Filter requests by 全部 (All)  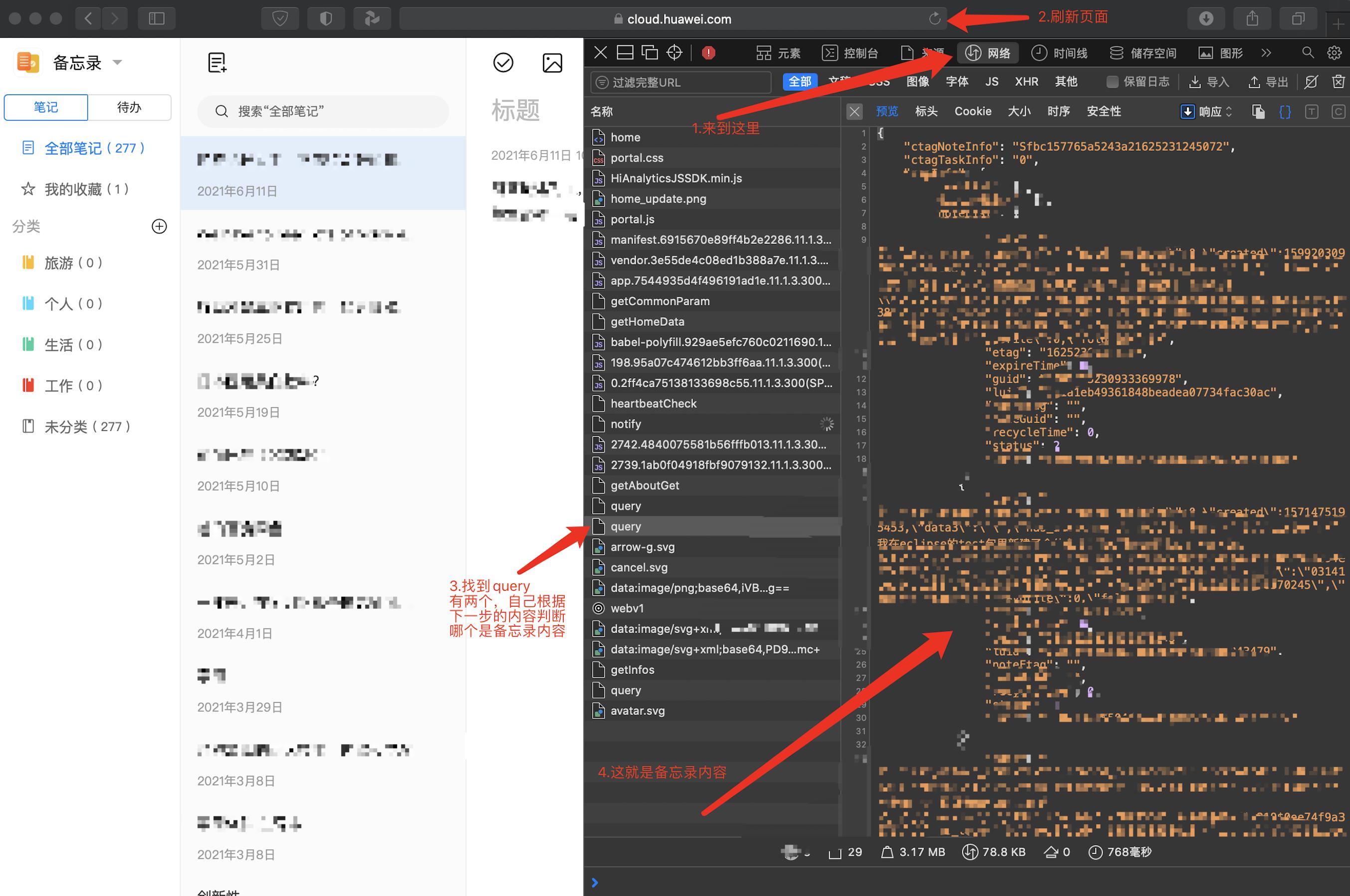800,82
